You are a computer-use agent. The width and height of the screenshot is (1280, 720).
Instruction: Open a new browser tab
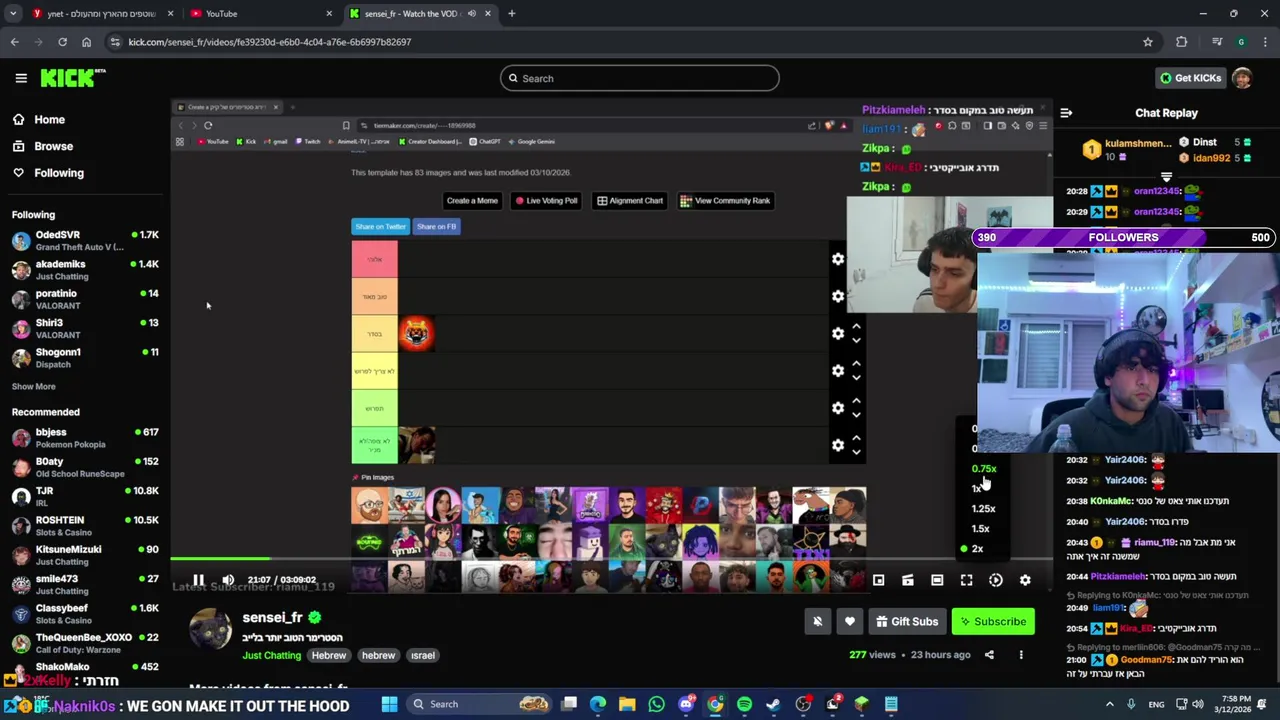point(511,14)
